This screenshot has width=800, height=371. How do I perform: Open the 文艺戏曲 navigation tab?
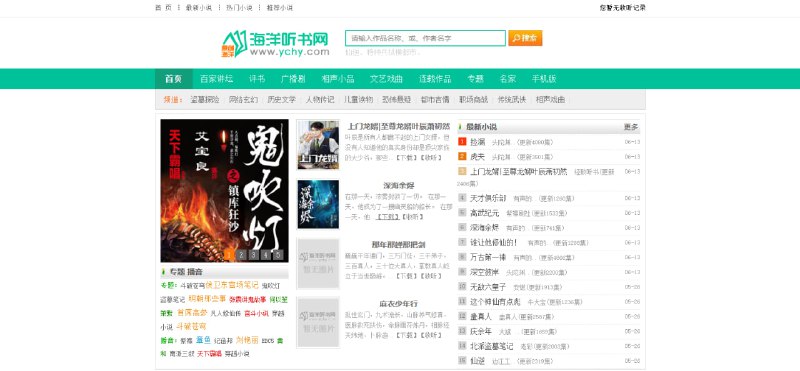coord(386,79)
